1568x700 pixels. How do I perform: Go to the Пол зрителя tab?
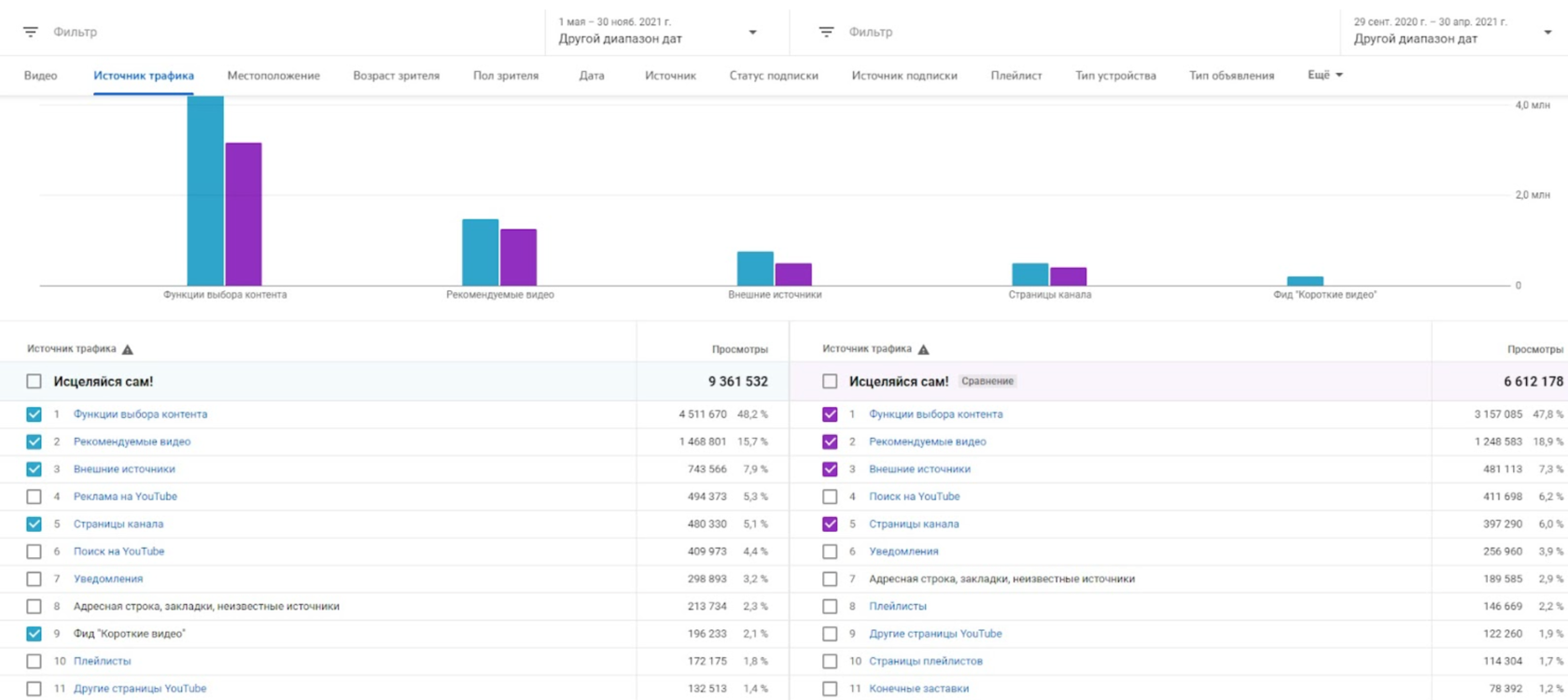tap(506, 76)
